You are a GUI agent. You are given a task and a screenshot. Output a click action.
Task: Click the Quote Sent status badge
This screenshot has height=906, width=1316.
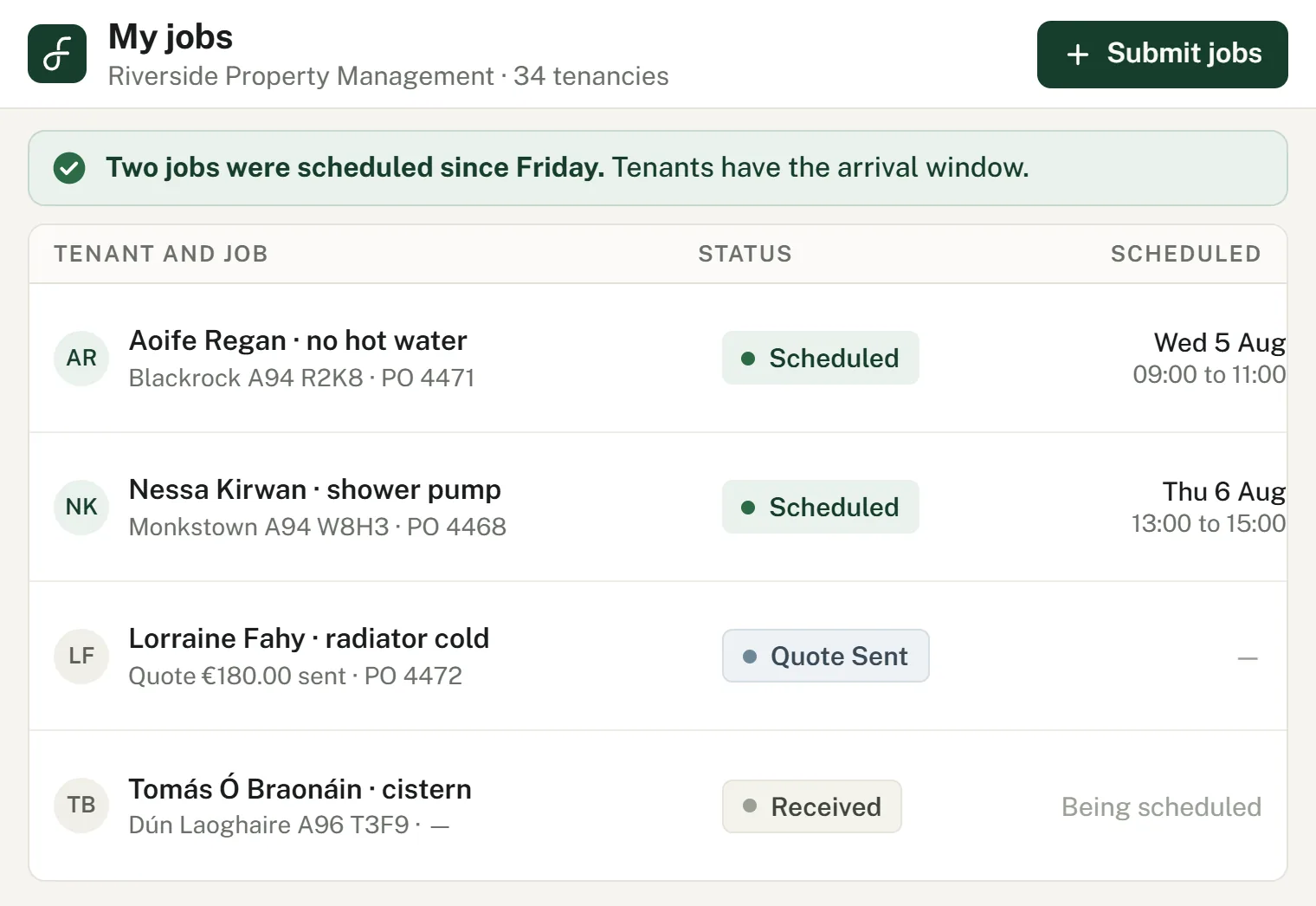pos(825,656)
